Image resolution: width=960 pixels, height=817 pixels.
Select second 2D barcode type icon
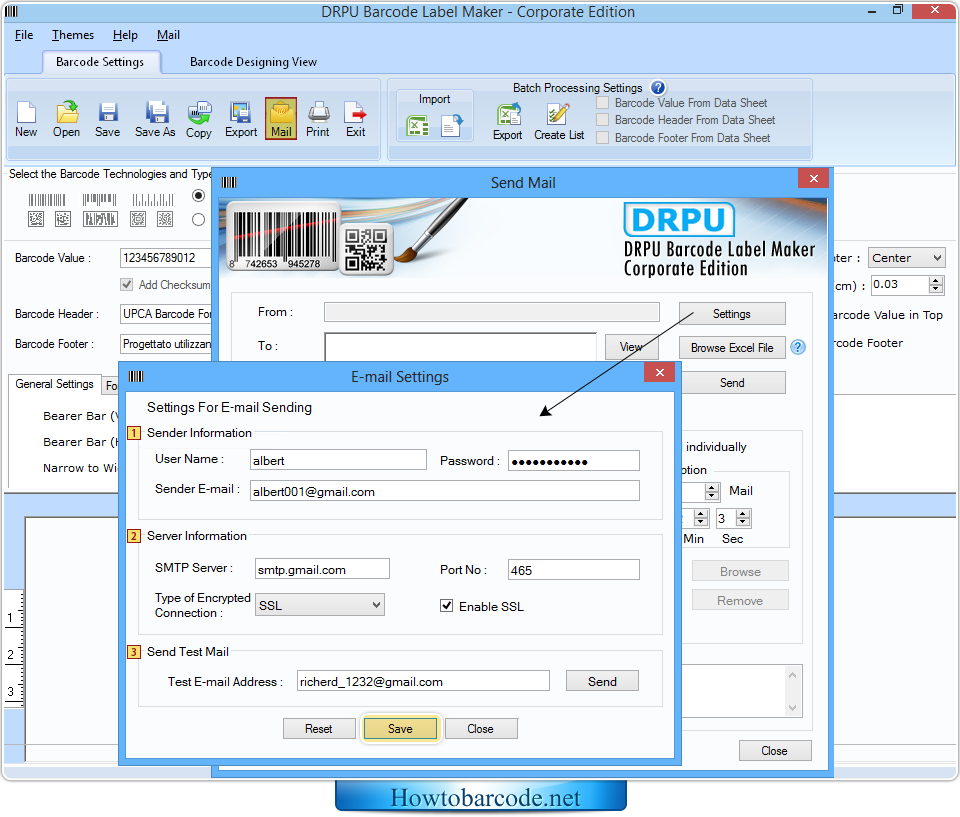coord(63,219)
